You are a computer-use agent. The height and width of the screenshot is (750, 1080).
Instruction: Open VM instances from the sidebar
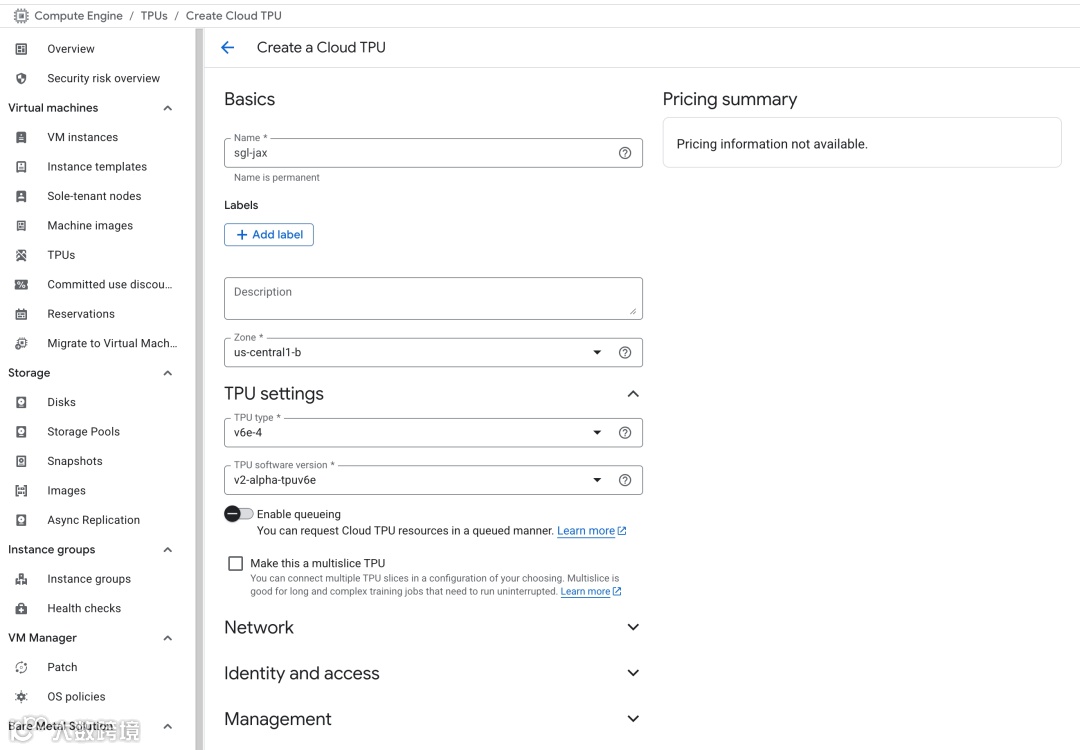82,137
